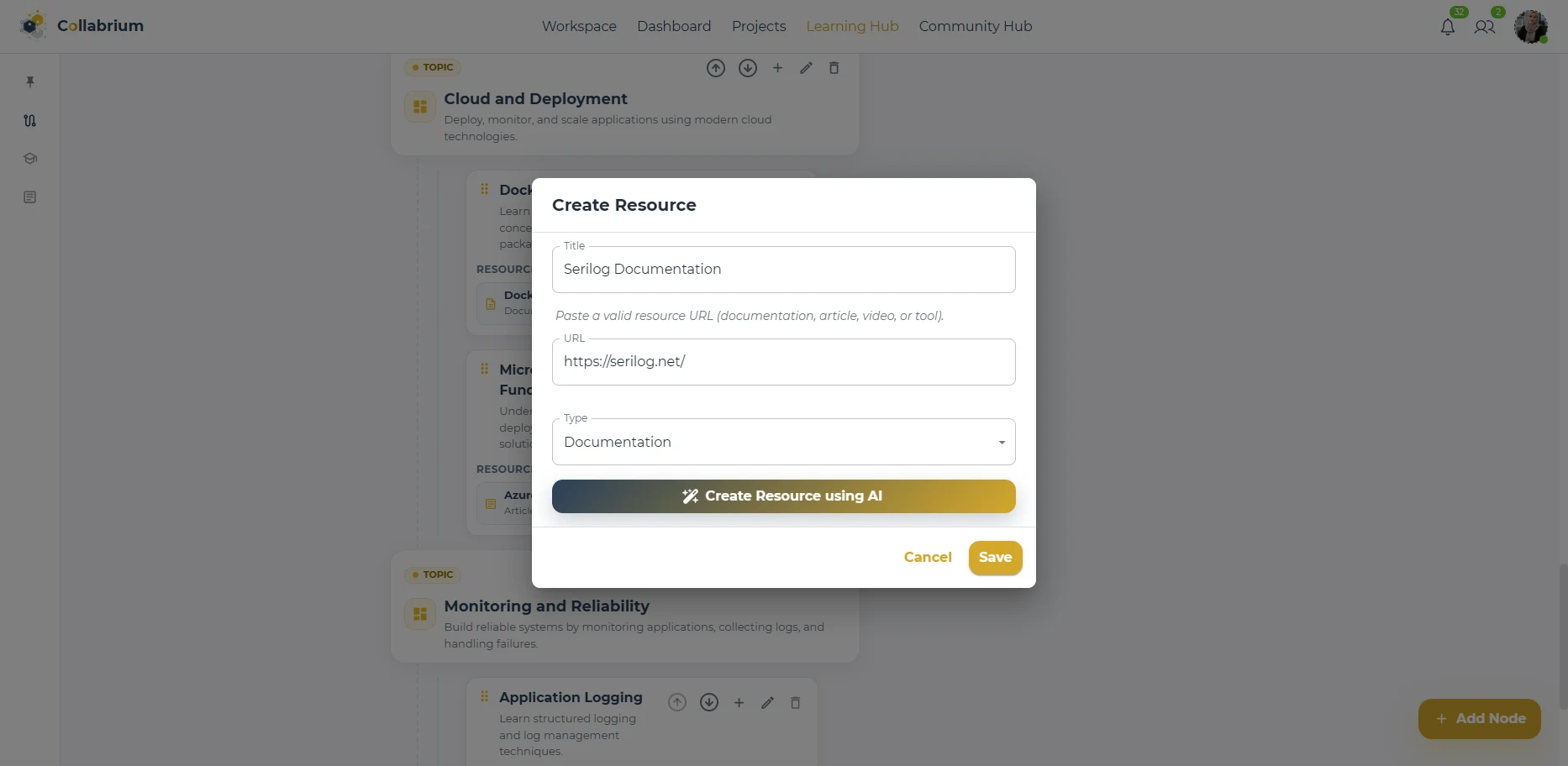Open the user profile avatar
The height and width of the screenshot is (766, 1568).
[x=1531, y=27]
